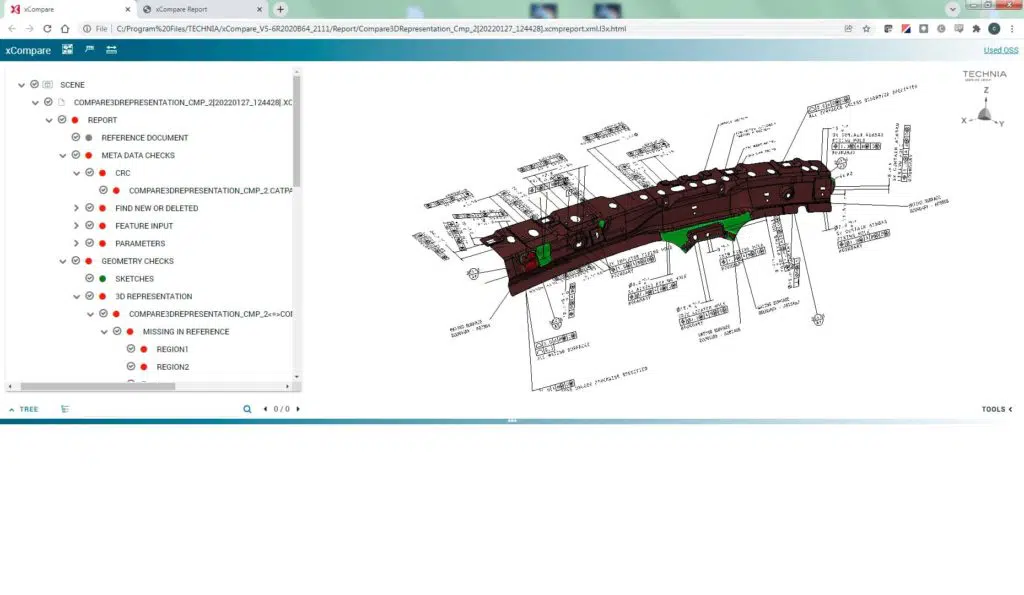The height and width of the screenshot is (595, 1024).
Task: Bookmark this page with the star
Action: click(867, 29)
